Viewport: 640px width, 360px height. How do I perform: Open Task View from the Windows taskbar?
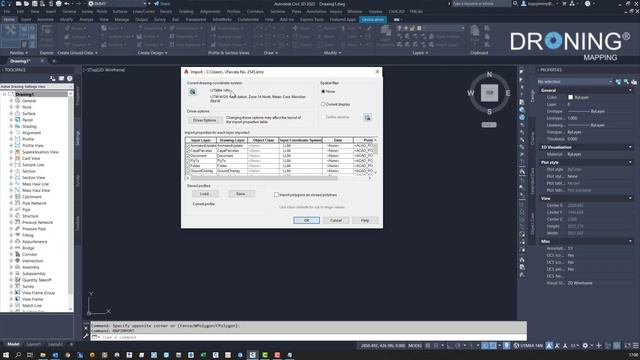click(x=30, y=355)
